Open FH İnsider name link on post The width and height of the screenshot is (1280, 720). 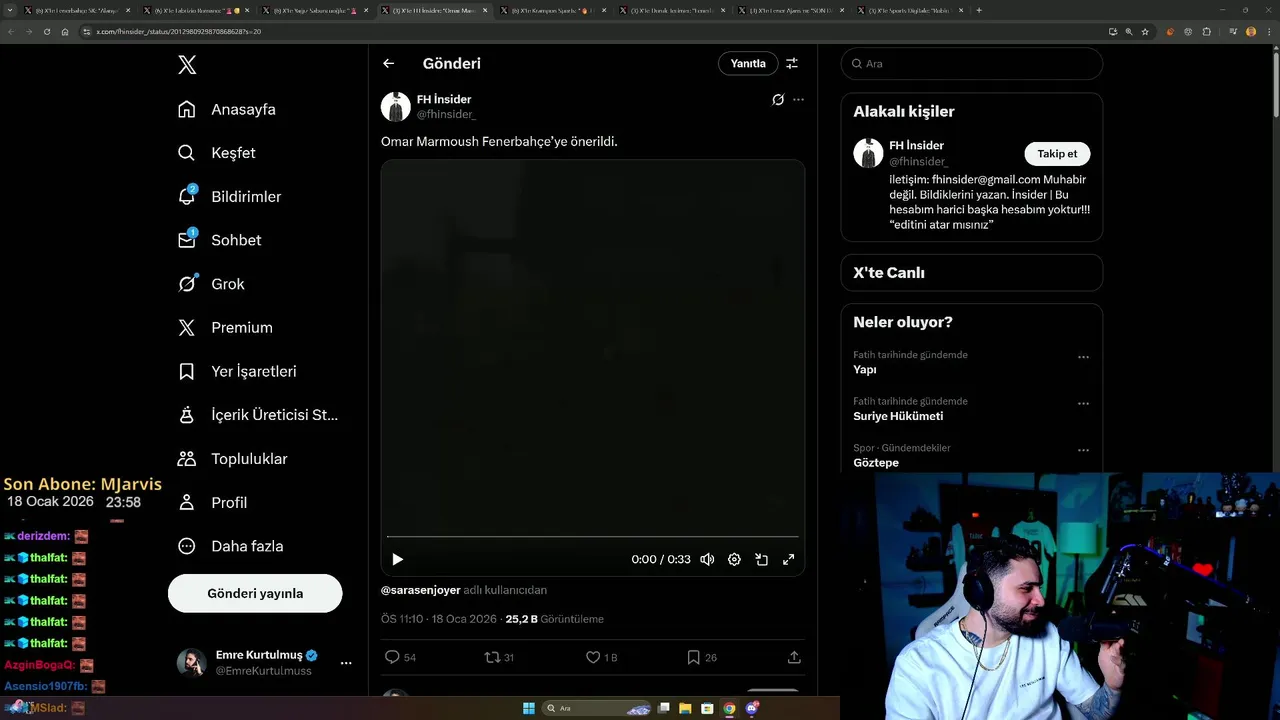[444, 99]
